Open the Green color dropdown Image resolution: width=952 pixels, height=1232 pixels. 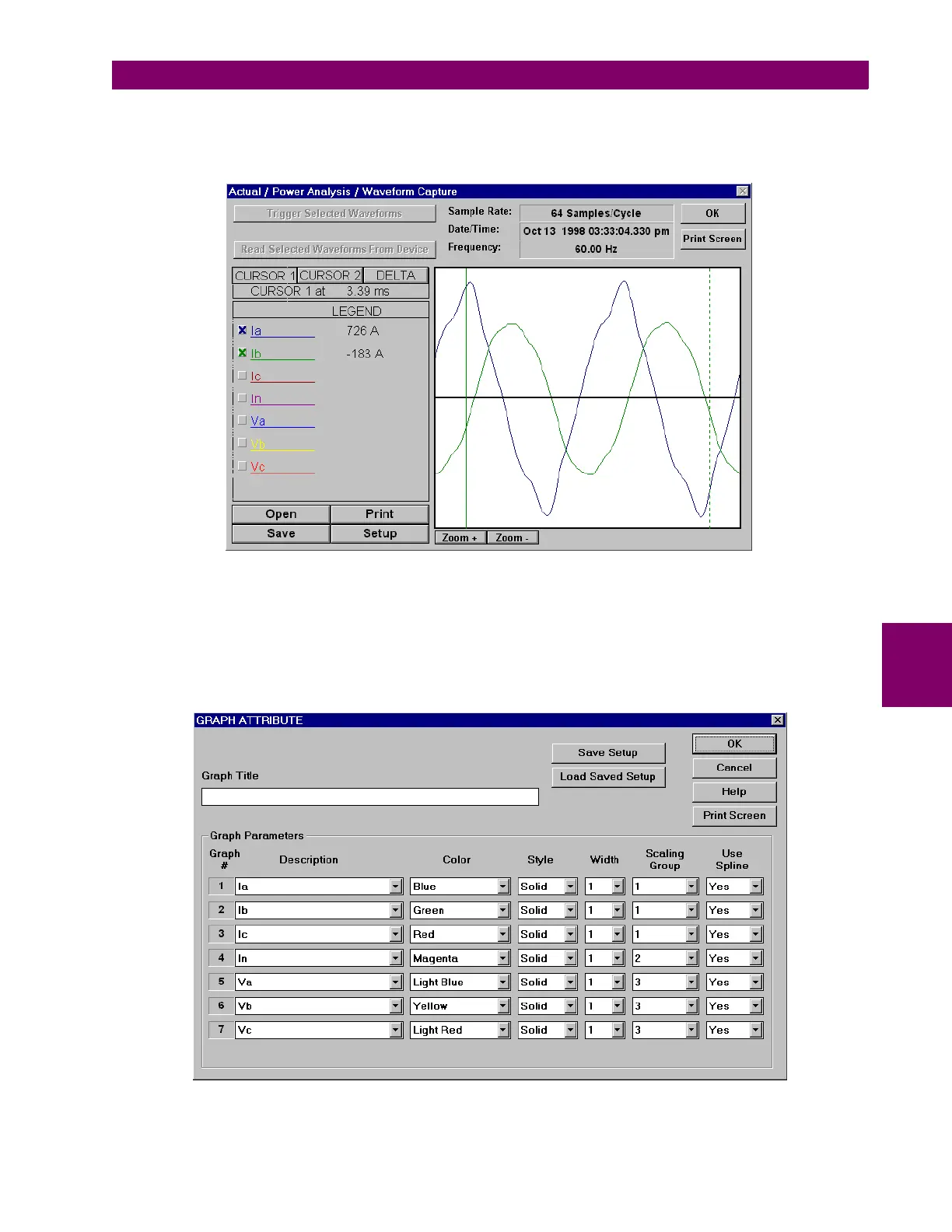(503, 910)
